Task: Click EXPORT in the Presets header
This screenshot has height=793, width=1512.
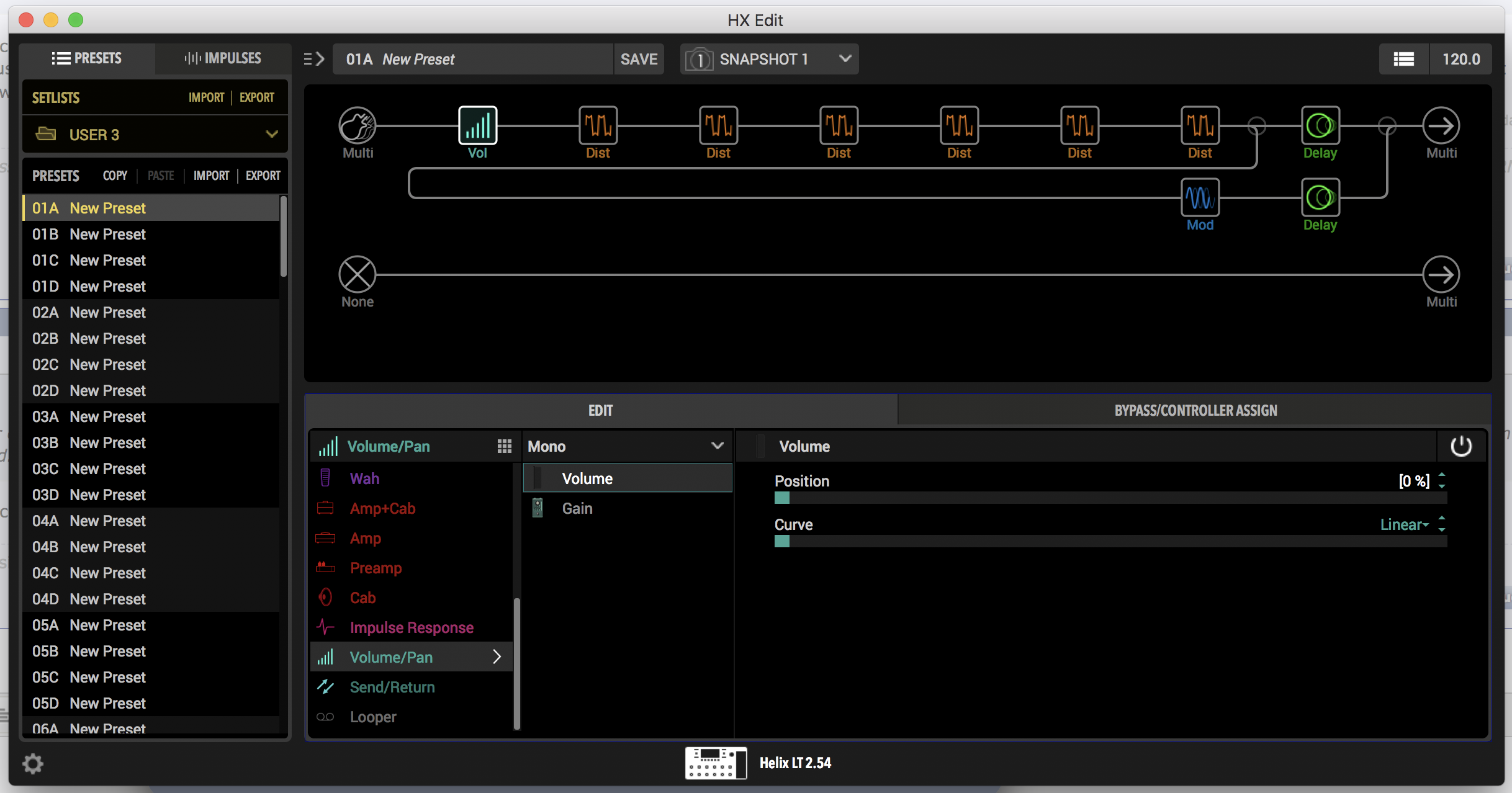Action: (263, 176)
